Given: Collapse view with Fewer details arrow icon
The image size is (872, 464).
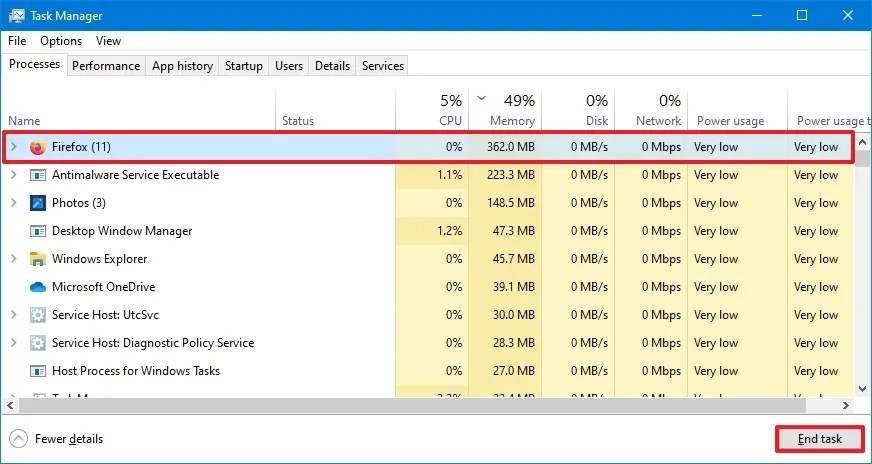Looking at the screenshot, I should click(x=18, y=439).
